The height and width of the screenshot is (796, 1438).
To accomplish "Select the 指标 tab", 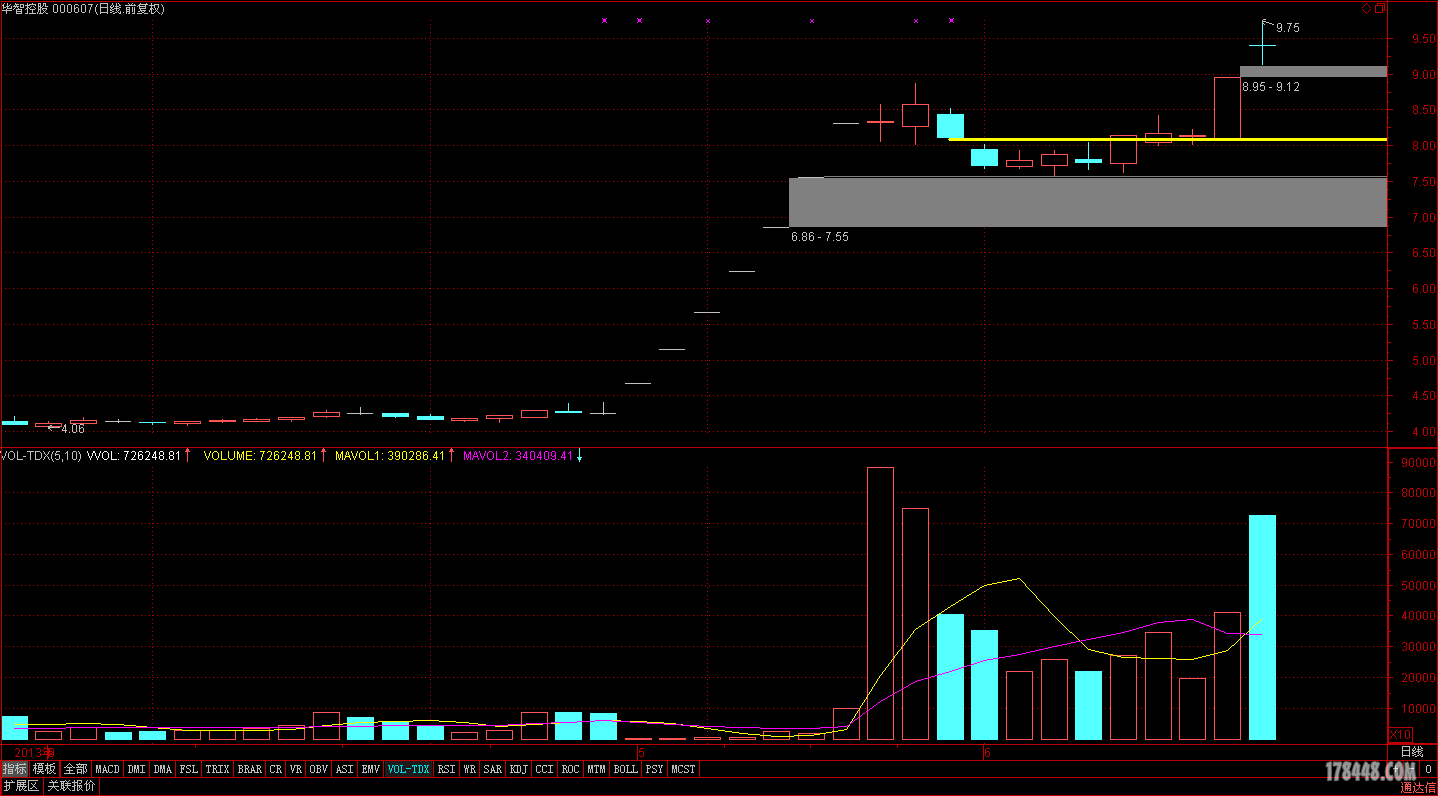I will 15,769.
